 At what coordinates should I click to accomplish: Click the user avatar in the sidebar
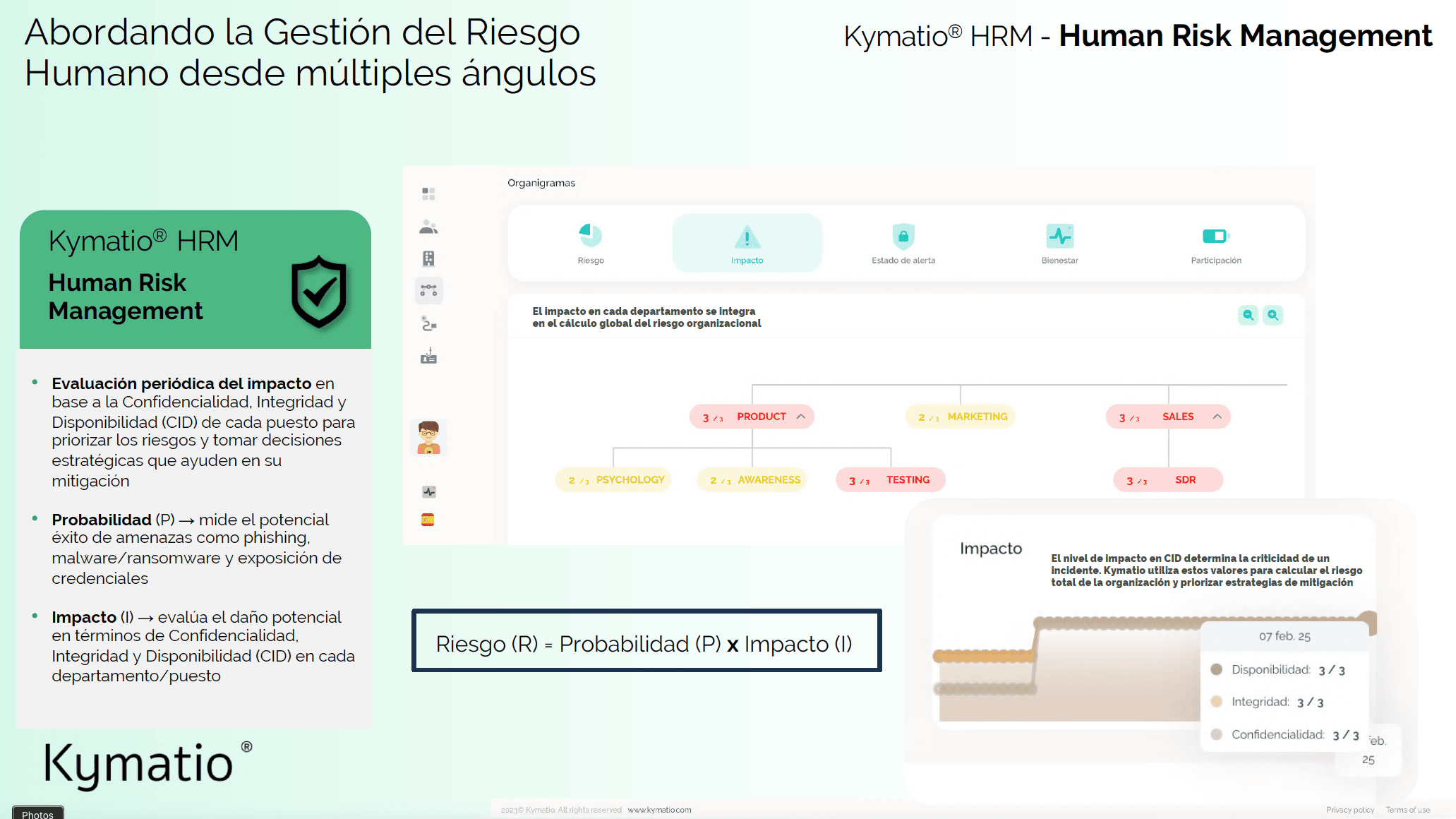pos(429,438)
